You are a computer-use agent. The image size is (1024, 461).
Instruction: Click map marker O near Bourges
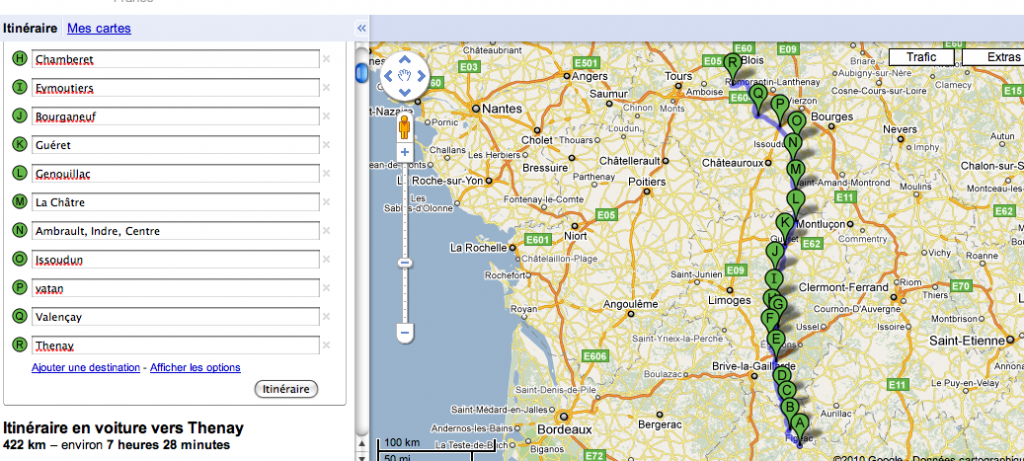pyautogui.click(x=796, y=125)
